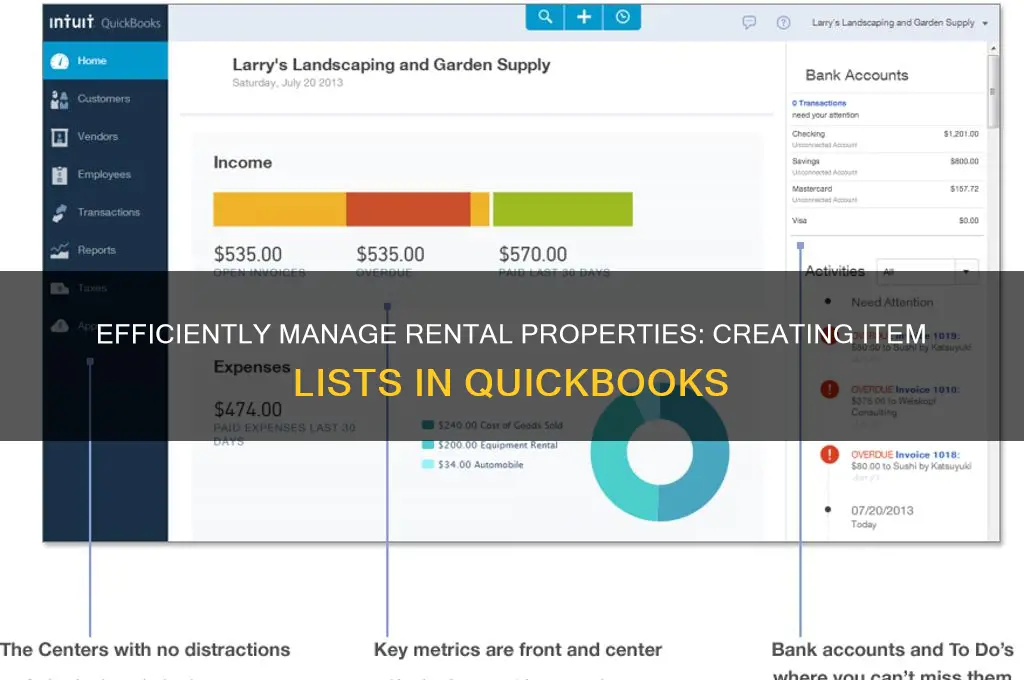Viewport: 1024px width, 680px height.
Task: Click the 0 Transactions link
Action: 819,103
